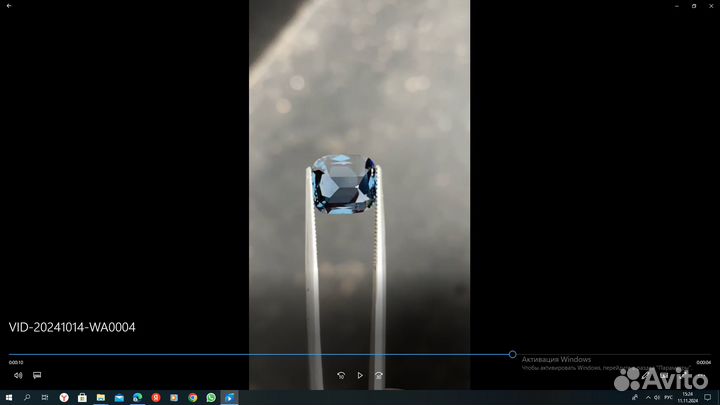Skip back 10 seconds
720x405 pixels.
[341, 375]
